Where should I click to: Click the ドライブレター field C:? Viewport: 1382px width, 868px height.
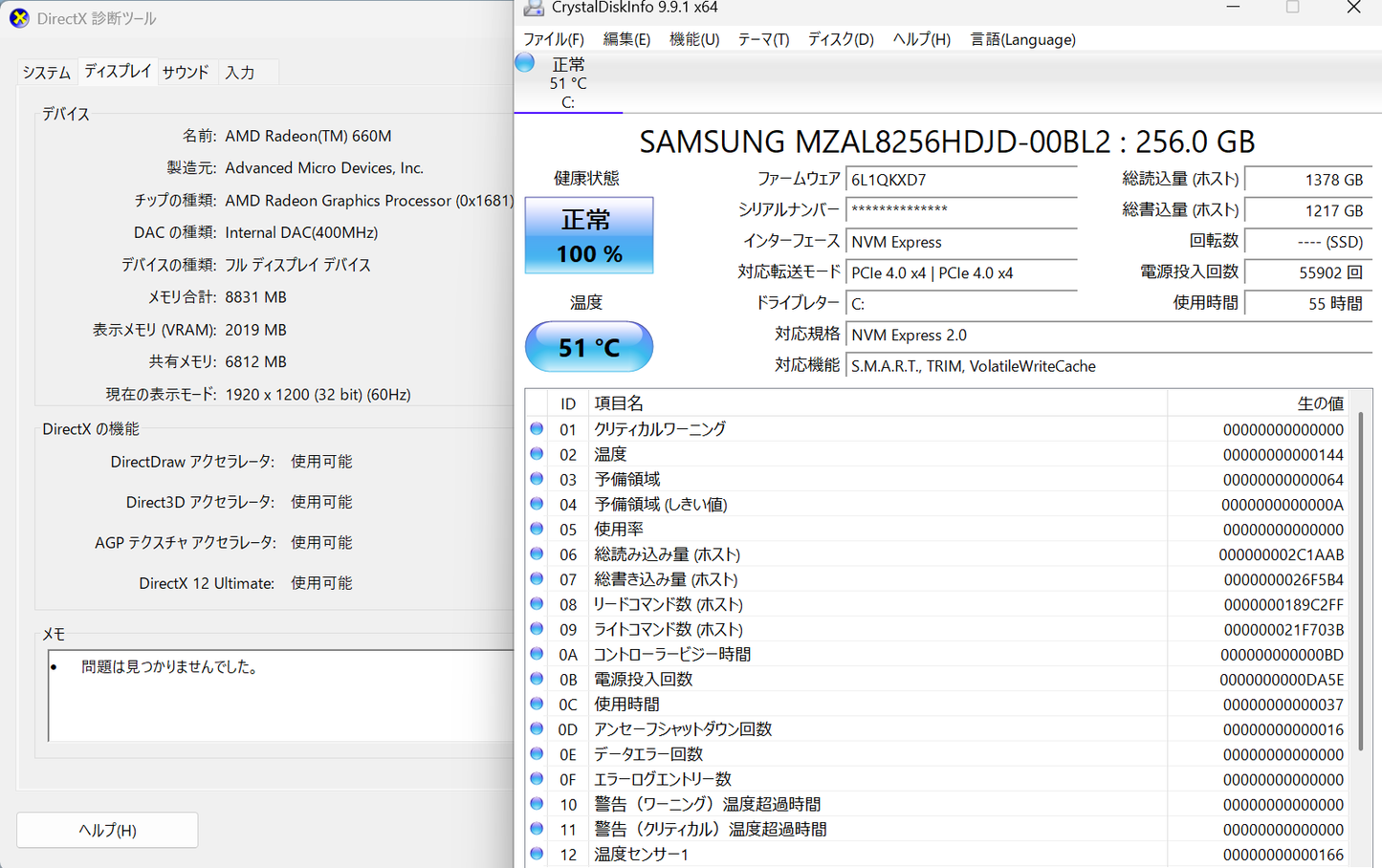(961, 304)
